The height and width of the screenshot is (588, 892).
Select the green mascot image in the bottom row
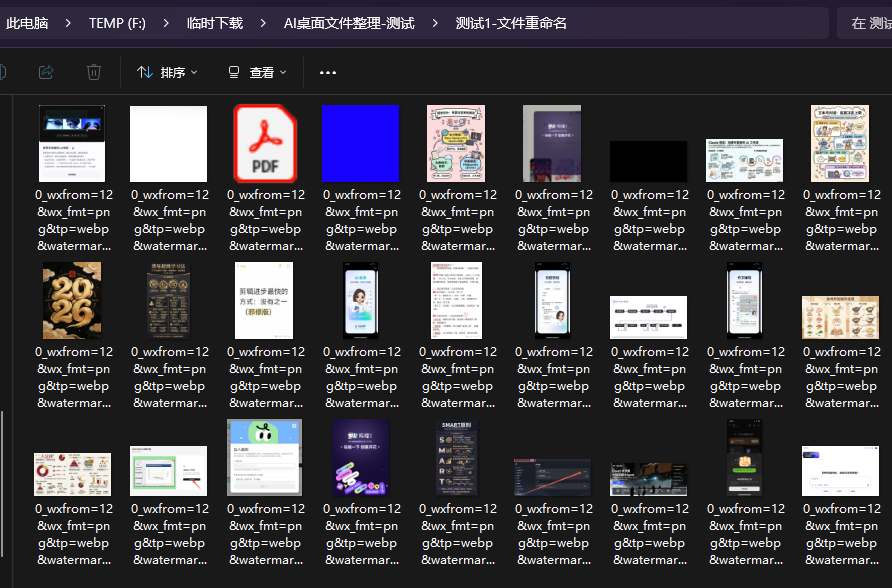click(x=265, y=458)
